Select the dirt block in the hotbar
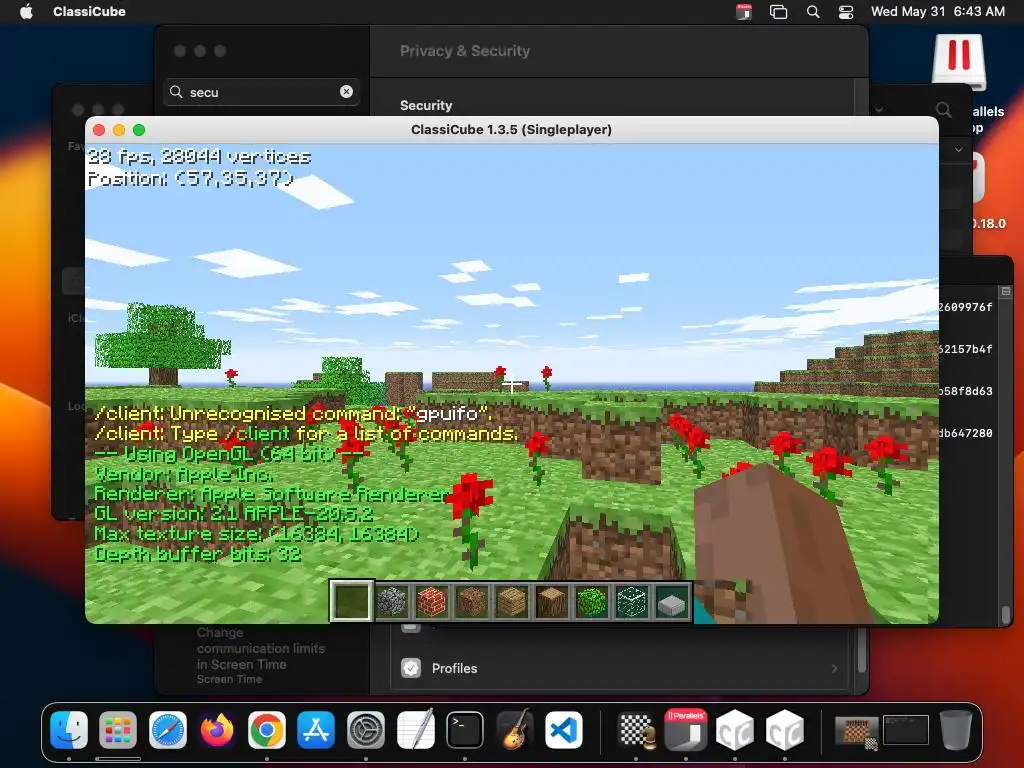The height and width of the screenshot is (768, 1024). (472, 601)
